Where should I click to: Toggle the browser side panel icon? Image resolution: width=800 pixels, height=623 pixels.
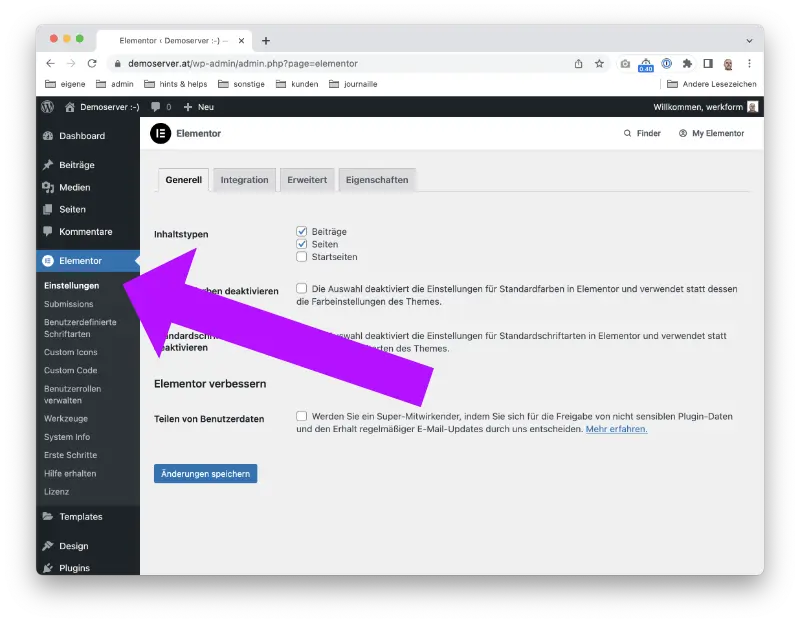coord(708,63)
